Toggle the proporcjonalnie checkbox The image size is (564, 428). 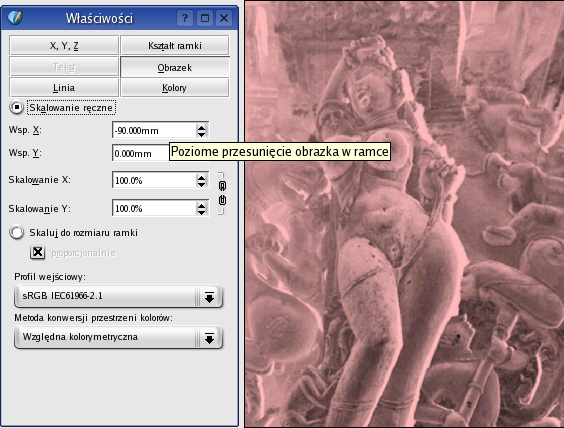click(x=37, y=252)
